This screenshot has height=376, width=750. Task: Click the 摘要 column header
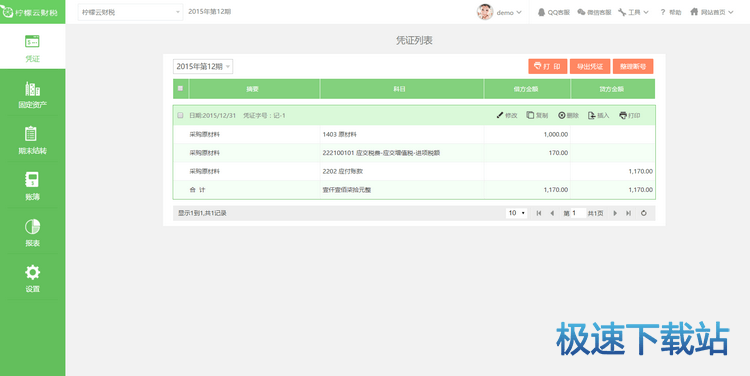point(254,89)
